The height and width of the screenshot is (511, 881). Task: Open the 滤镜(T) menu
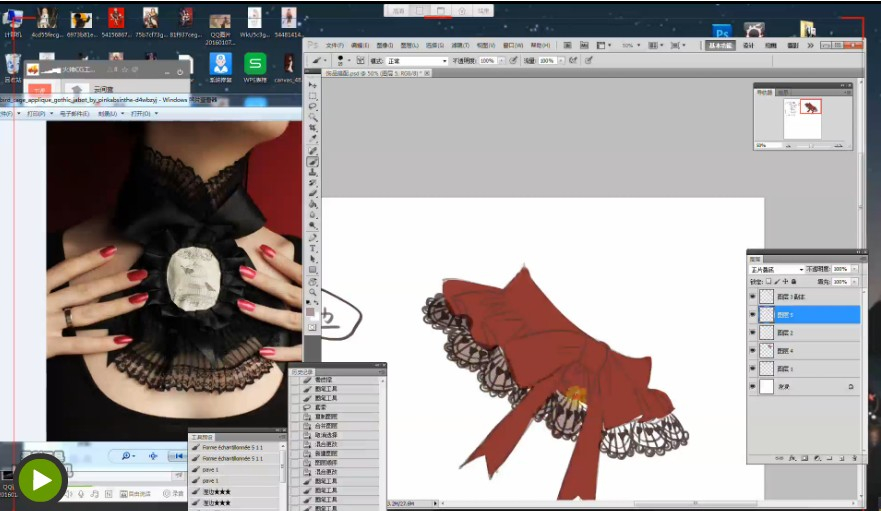(x=460, y=46)
